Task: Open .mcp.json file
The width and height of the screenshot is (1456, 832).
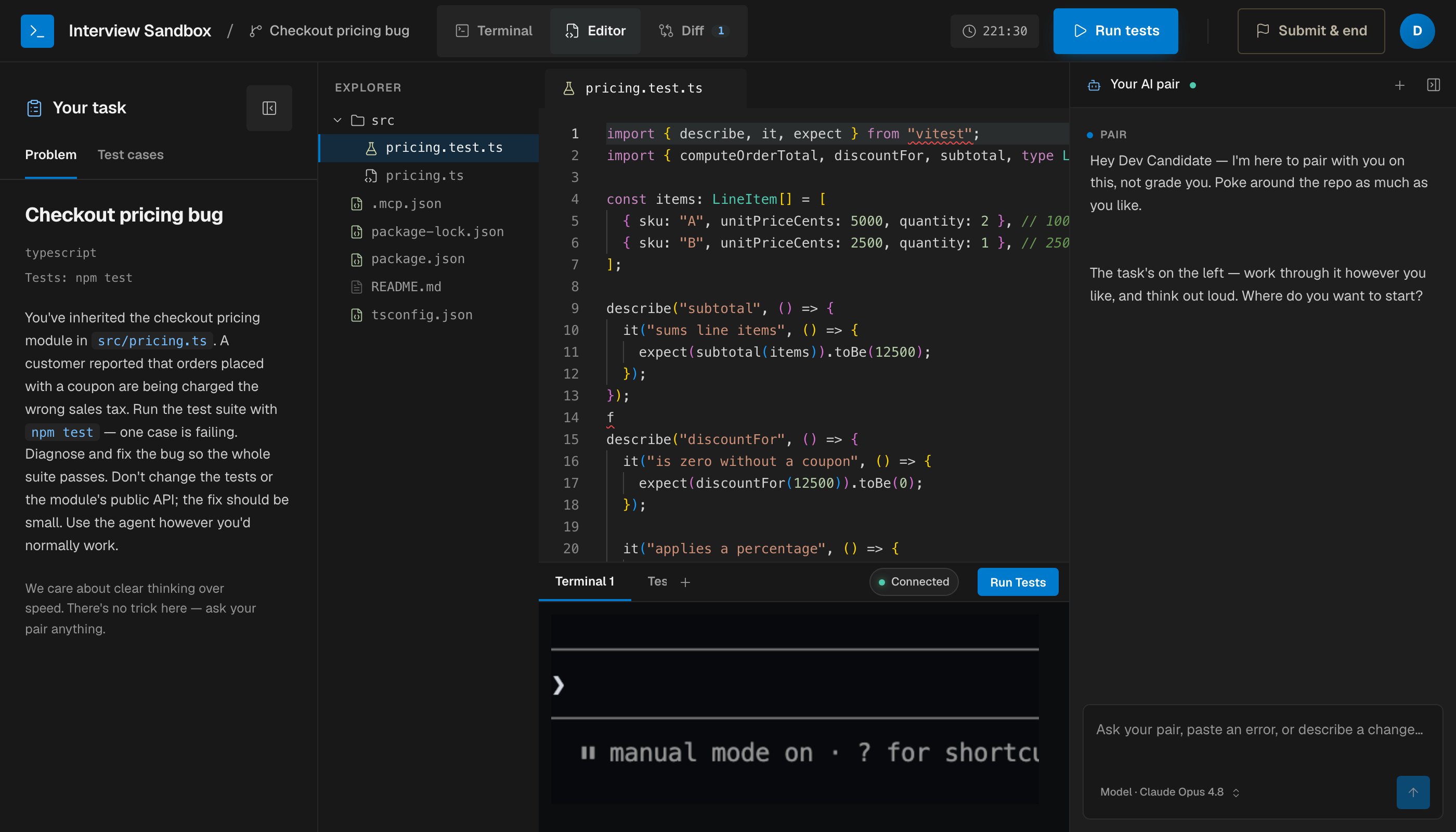Action: (428, 204)
